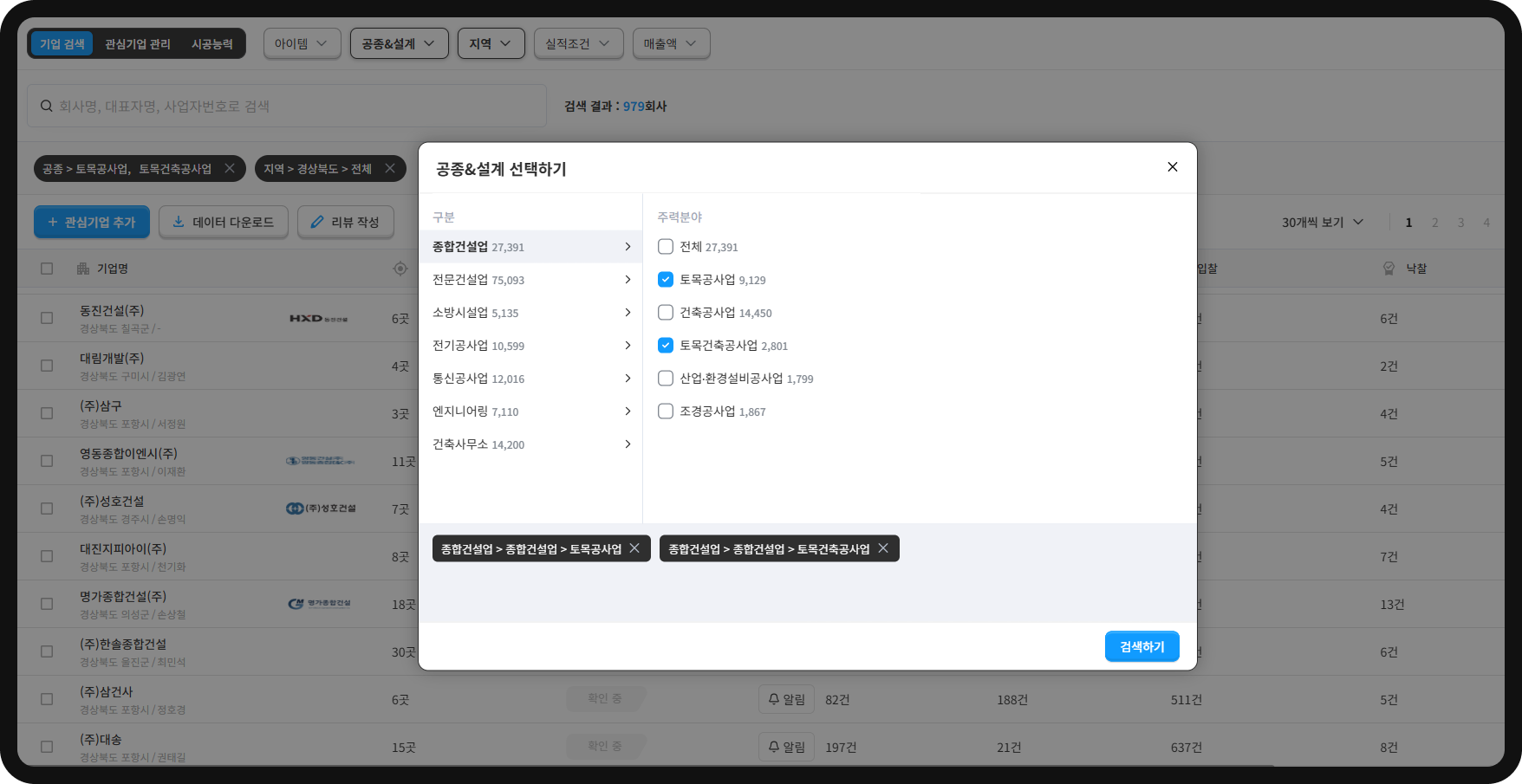This screenshot has width=1522, height=784.
Task: Select the 종합건설업 category row
Action: pyautogui.click(x=530, y=247)
